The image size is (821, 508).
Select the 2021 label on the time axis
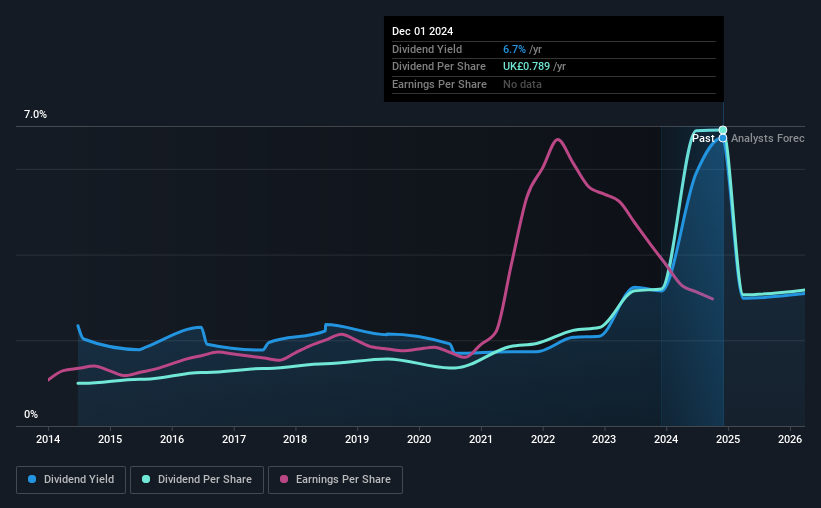pos(481,439)
